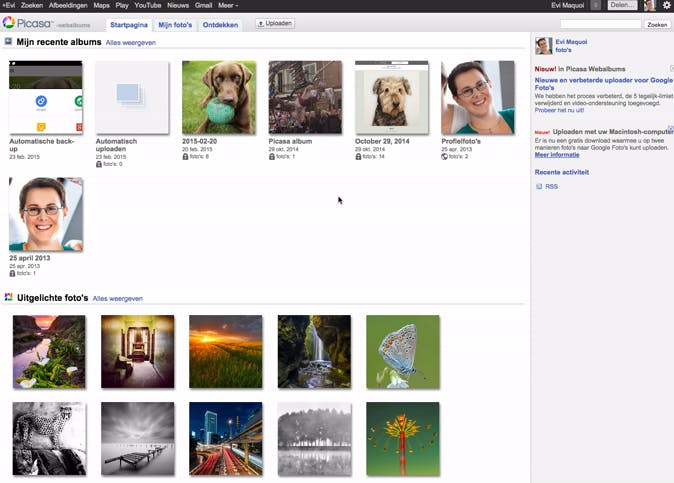Open the 2015-02-20 dog album thumbnail

[x=219, y=97]
